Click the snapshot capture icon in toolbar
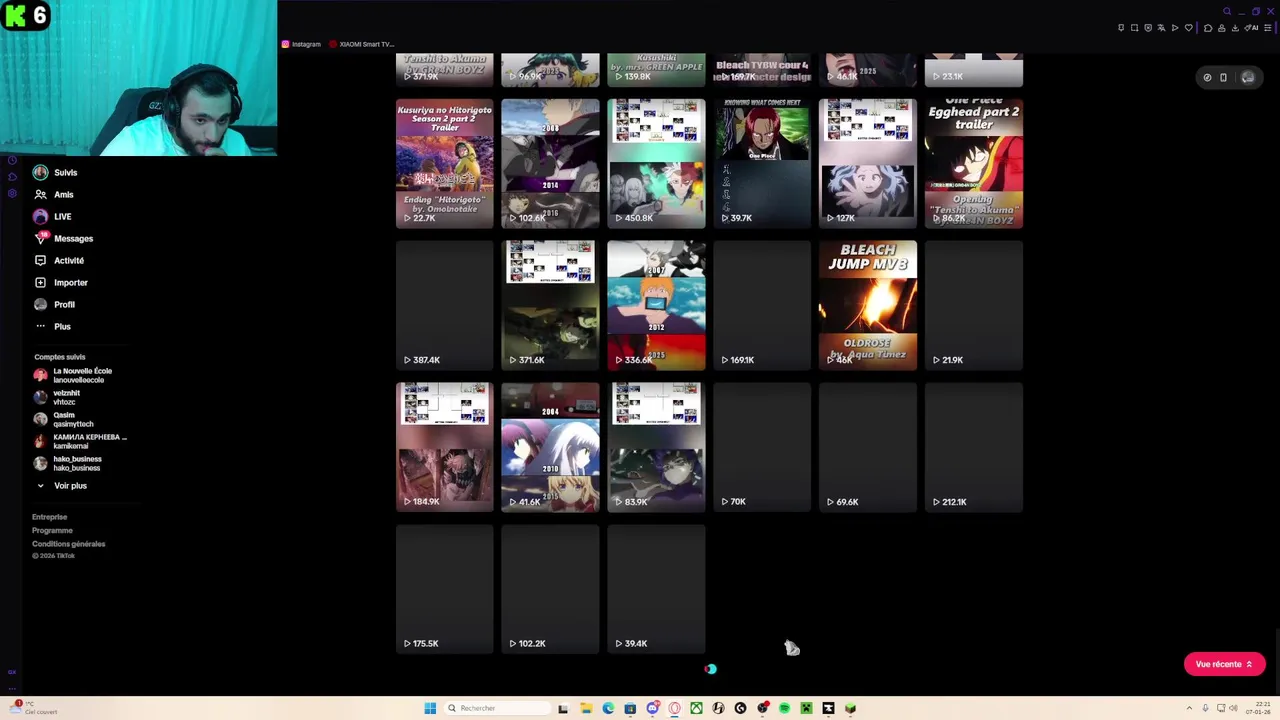This screenshot has height=720, width=1280. click(x=1135, y=28)
